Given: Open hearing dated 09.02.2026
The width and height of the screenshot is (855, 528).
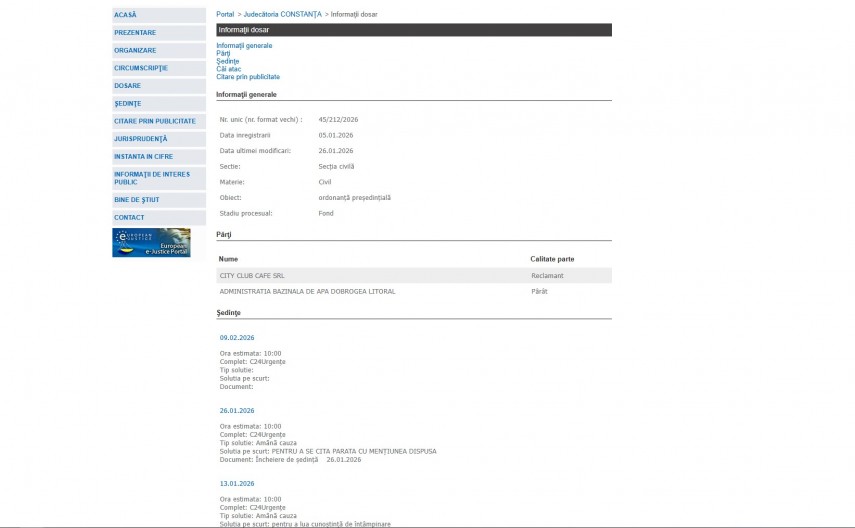Looking at the screenshot, I should (x=237, y=338).
